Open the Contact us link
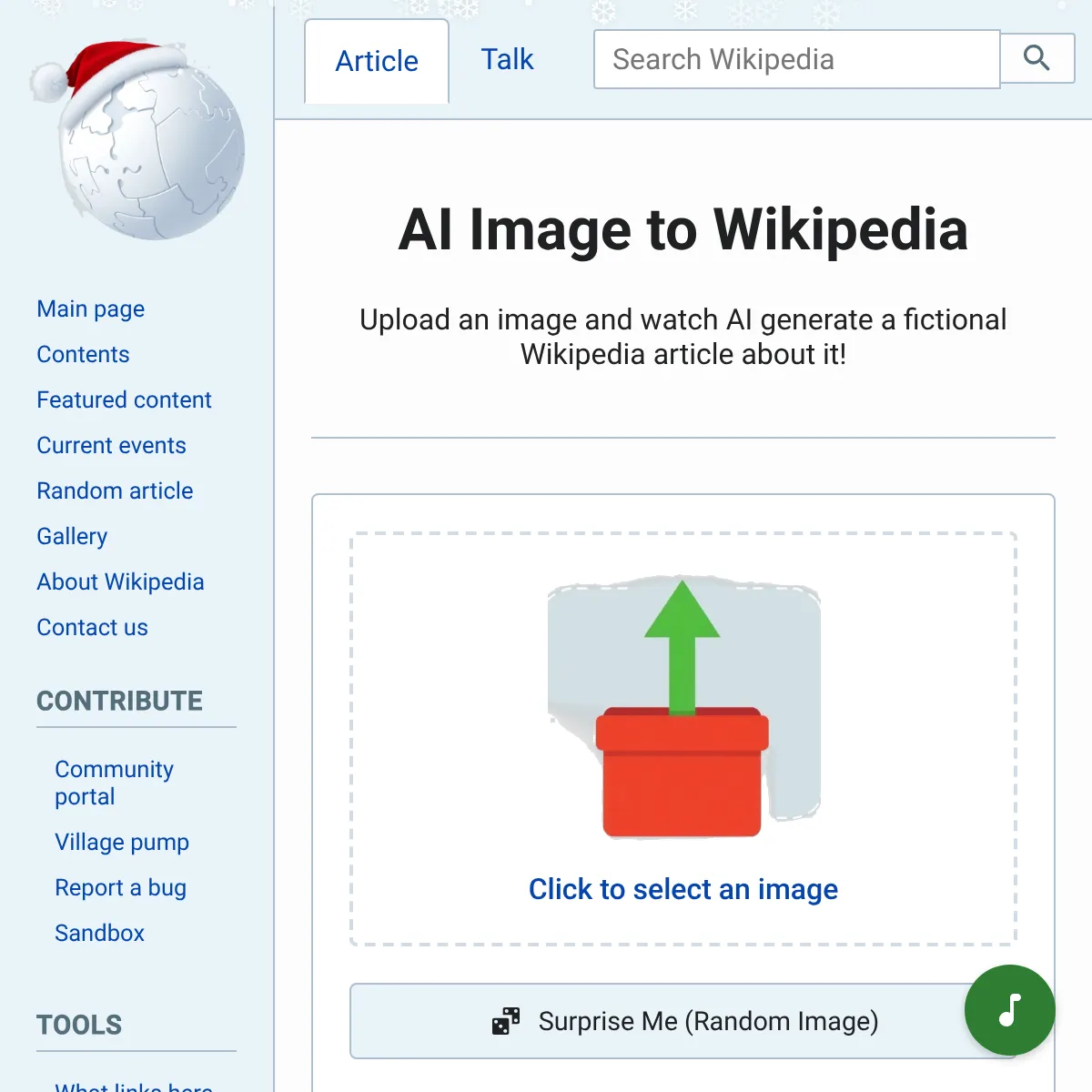This screenshot has width=1092, height=1092. pos(92,627)
